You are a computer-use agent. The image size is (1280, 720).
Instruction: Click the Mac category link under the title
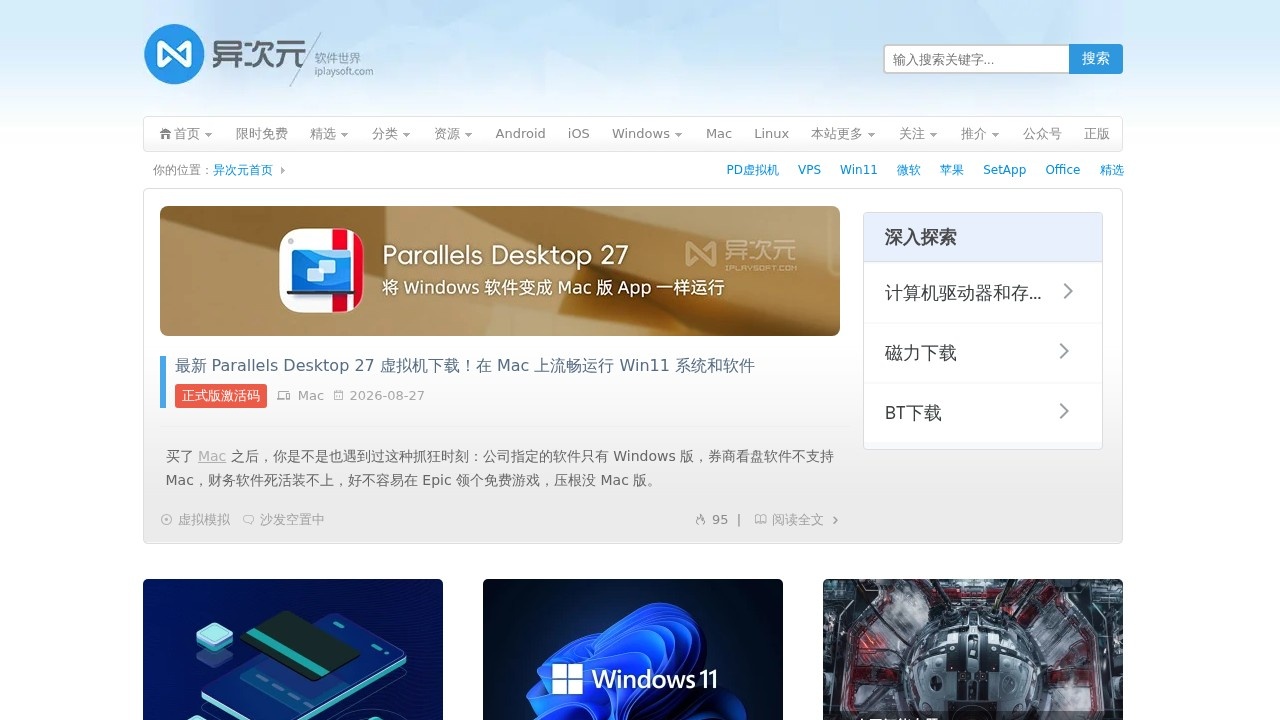point(311,396)
